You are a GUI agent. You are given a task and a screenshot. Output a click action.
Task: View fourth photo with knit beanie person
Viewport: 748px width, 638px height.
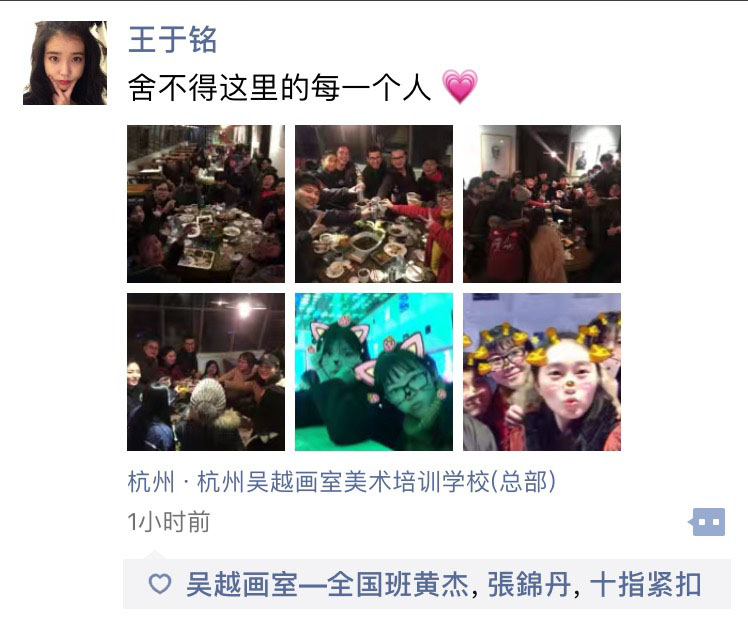(x=206, y=372)
